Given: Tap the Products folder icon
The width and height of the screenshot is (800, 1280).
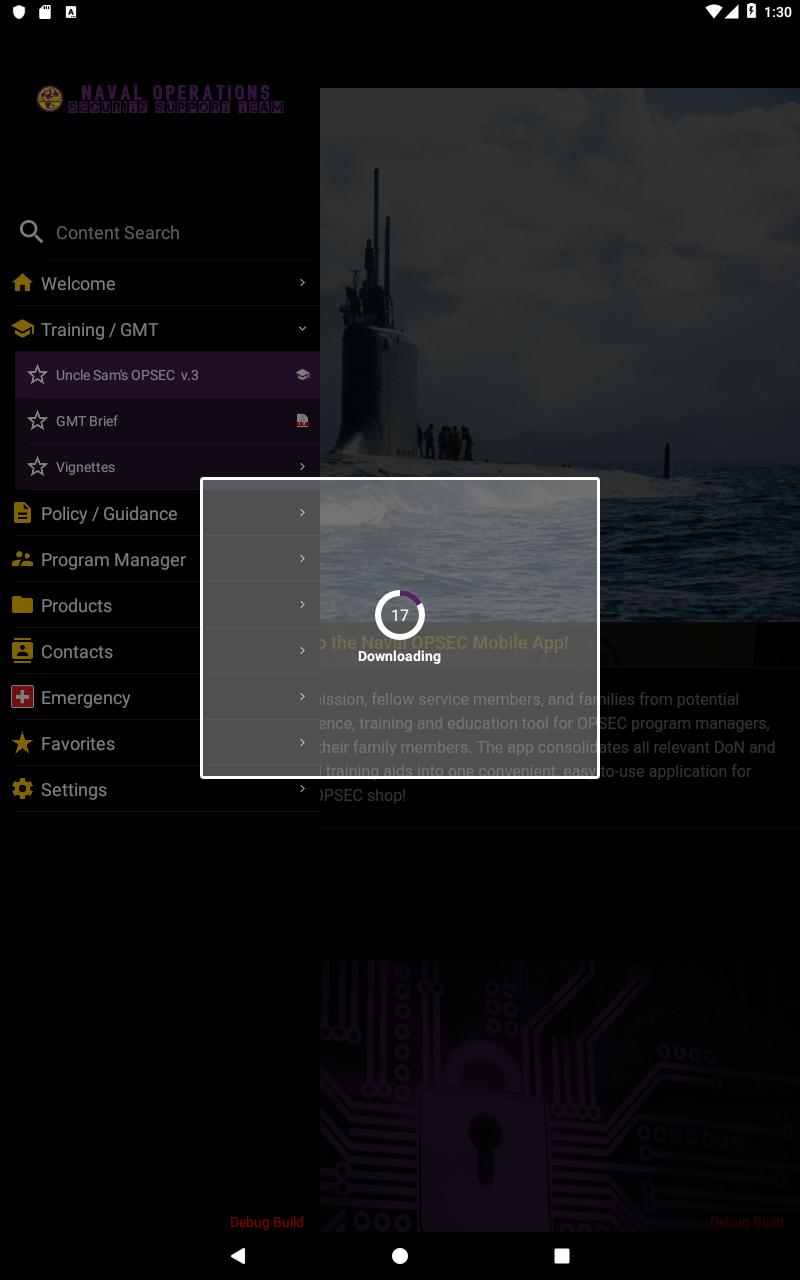Looking at the screenshot, I should click(22, 605).
